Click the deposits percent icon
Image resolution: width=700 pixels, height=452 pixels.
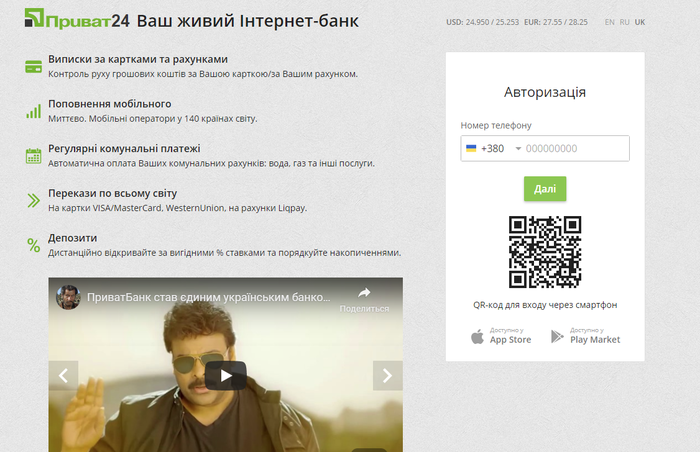click(x=33, y=245)
